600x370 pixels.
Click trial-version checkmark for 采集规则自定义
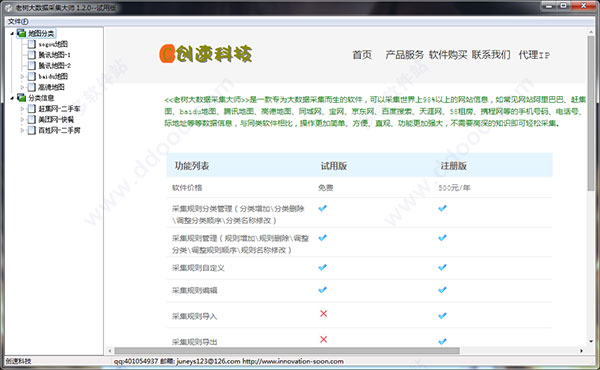click(x=323, y=267)
